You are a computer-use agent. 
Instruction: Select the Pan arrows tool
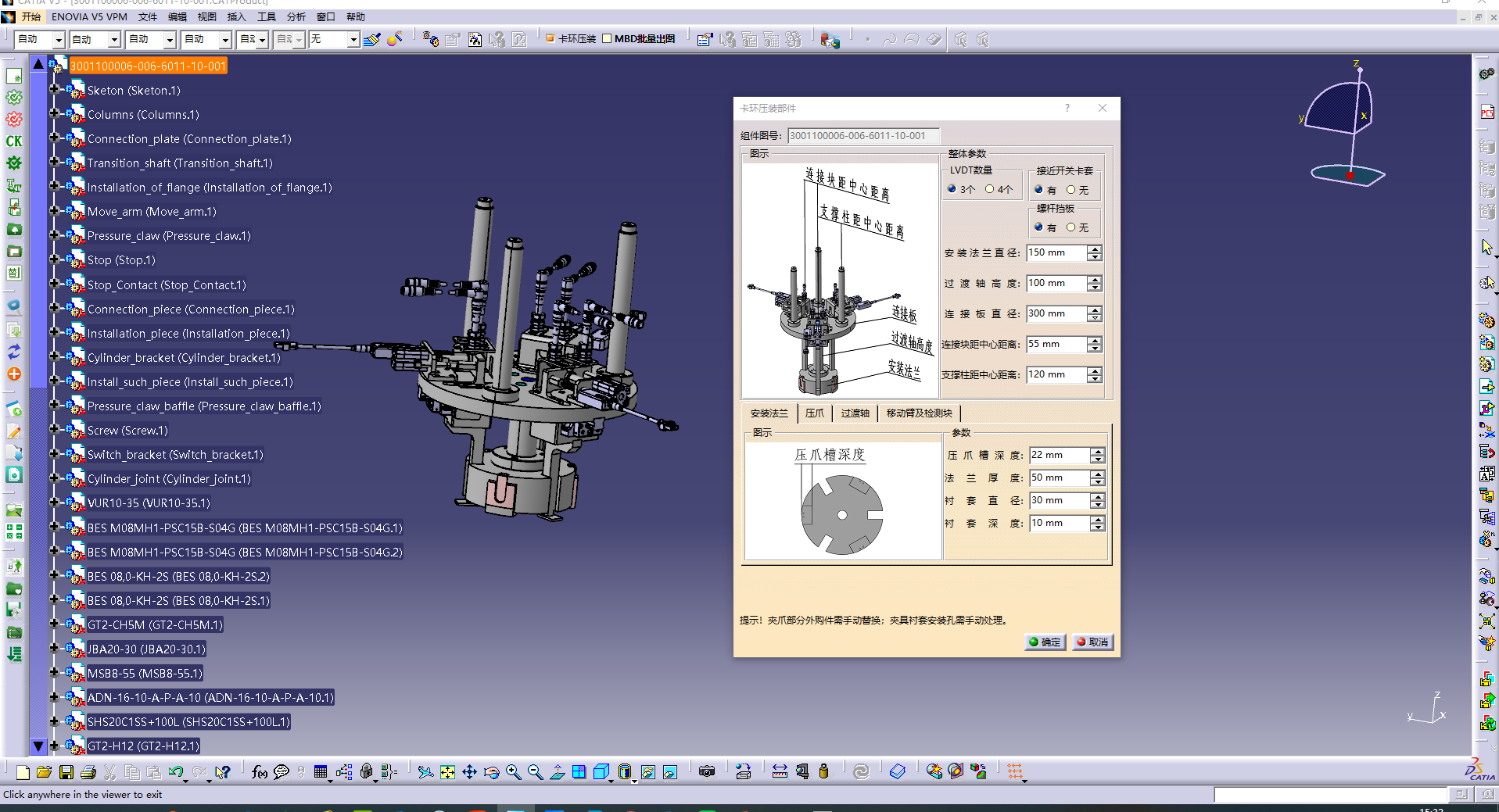pos(469,772)
